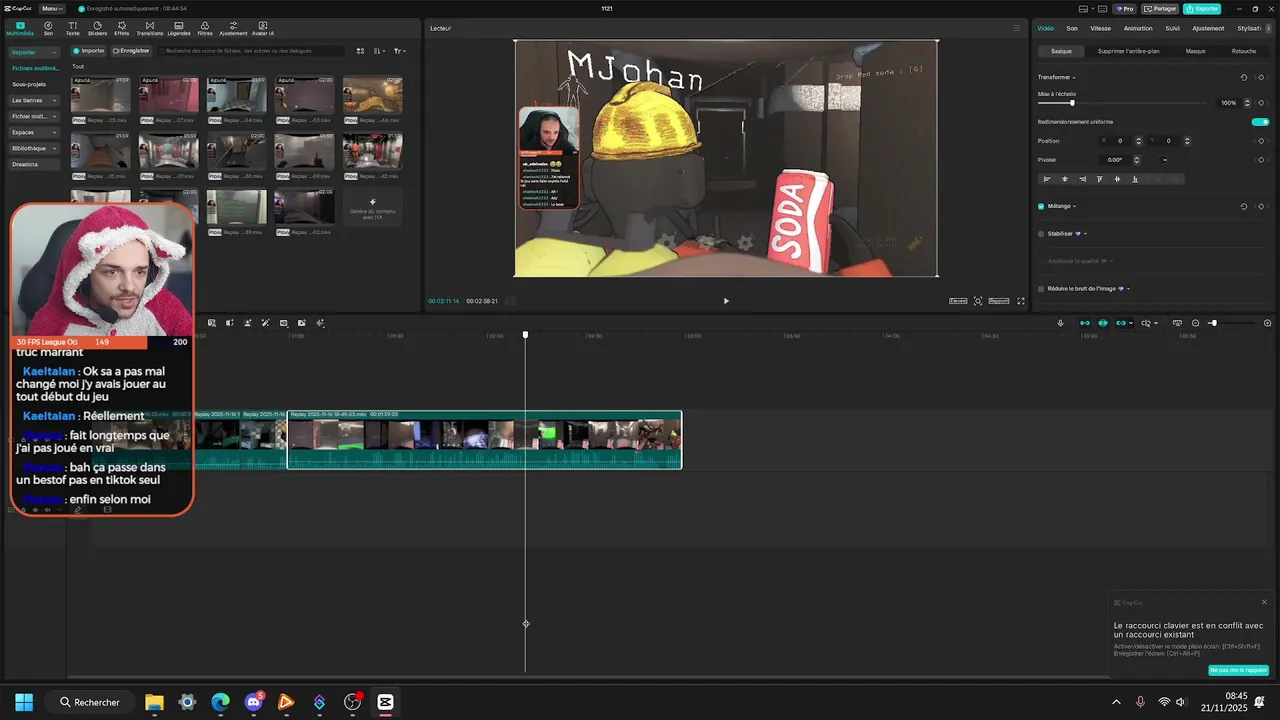Select the Masque sub-tab
The image size is (1280, 720).
pyautogui.click(x=1195, y=51)
